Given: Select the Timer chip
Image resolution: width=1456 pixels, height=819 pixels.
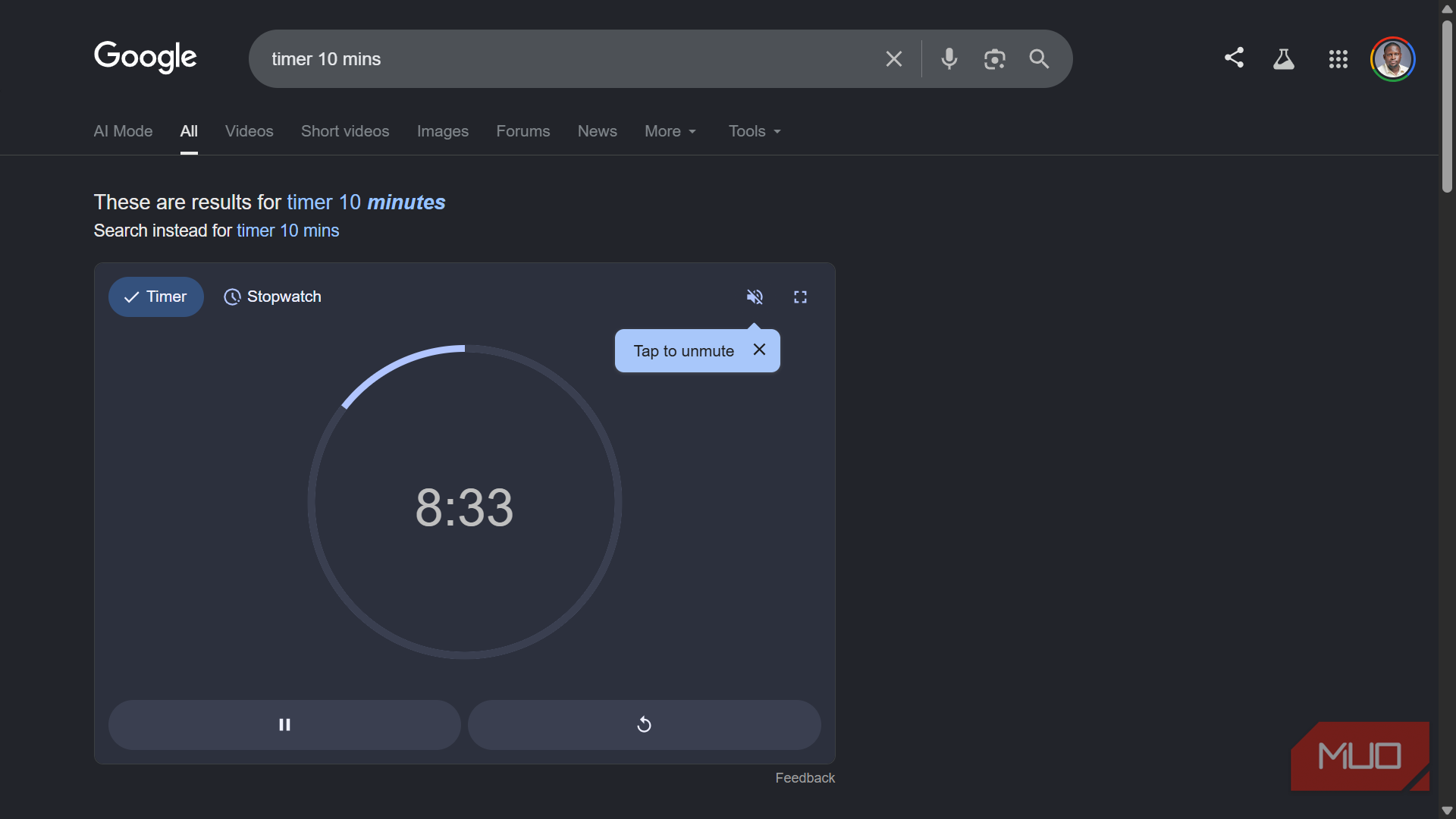Looking at the screenshot, I should tap(155, 297).
